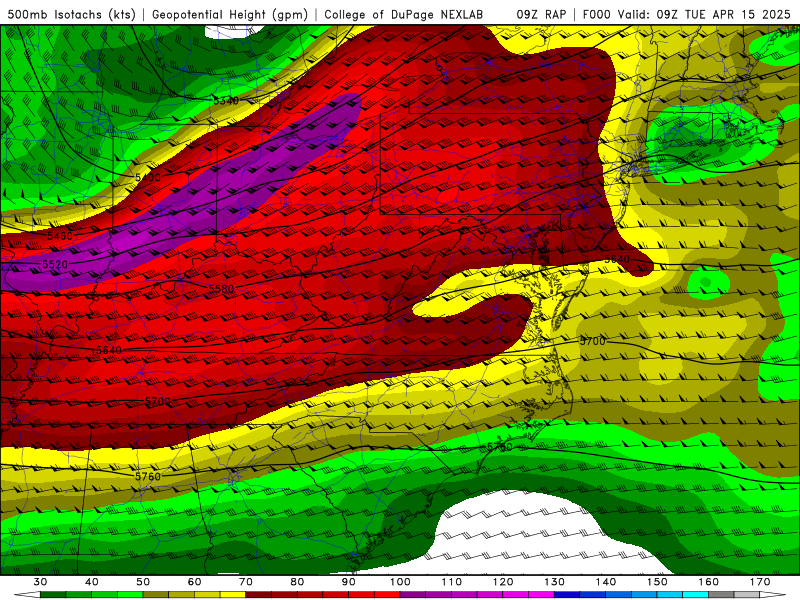Select the darkest green 30-35 kt legend swatch
800x600 pixels.
pos(53,595)
